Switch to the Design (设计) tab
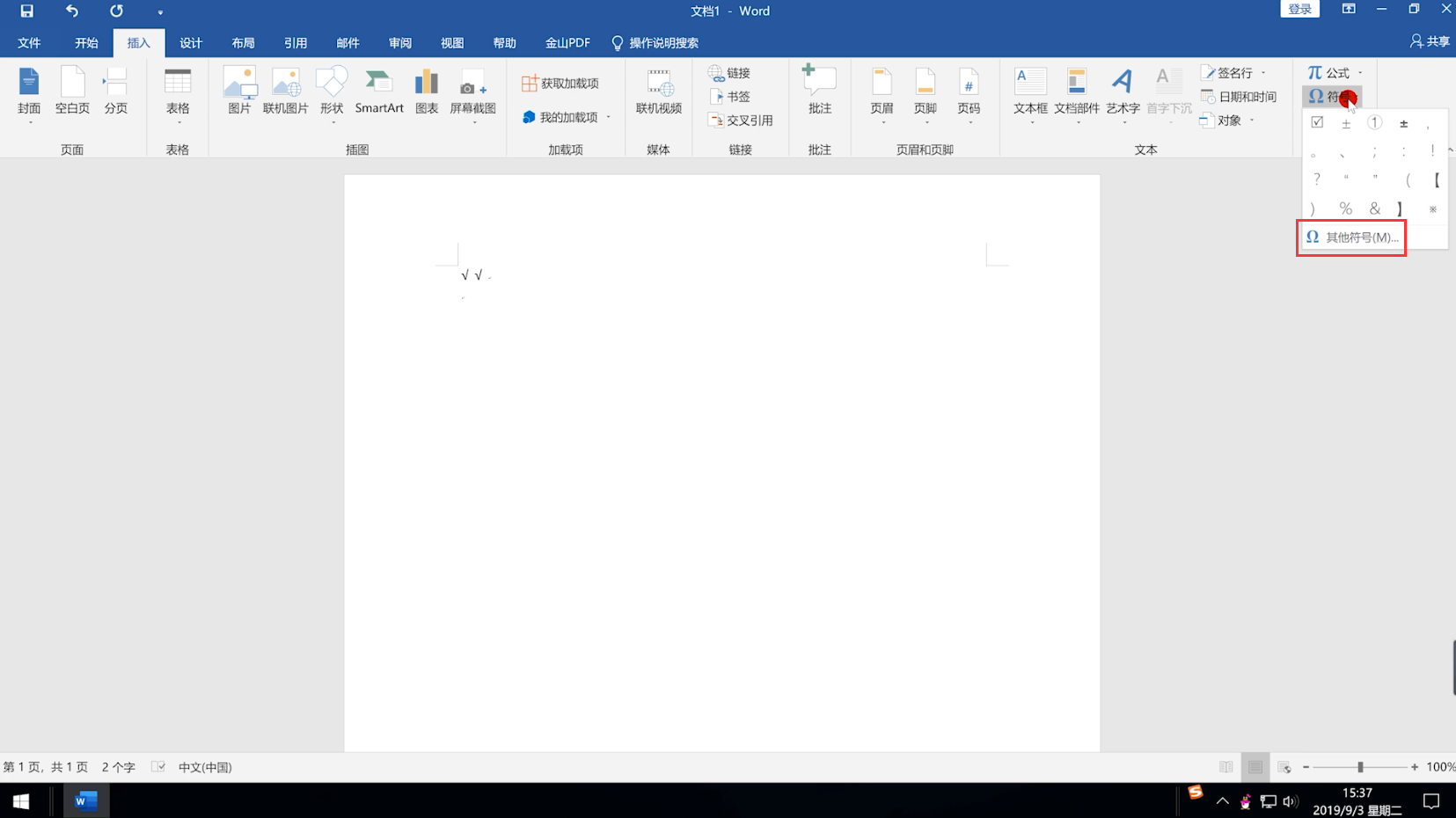The height and width of the screenshot is (818, 1456). pyautogui.click(x=191, y=43)
